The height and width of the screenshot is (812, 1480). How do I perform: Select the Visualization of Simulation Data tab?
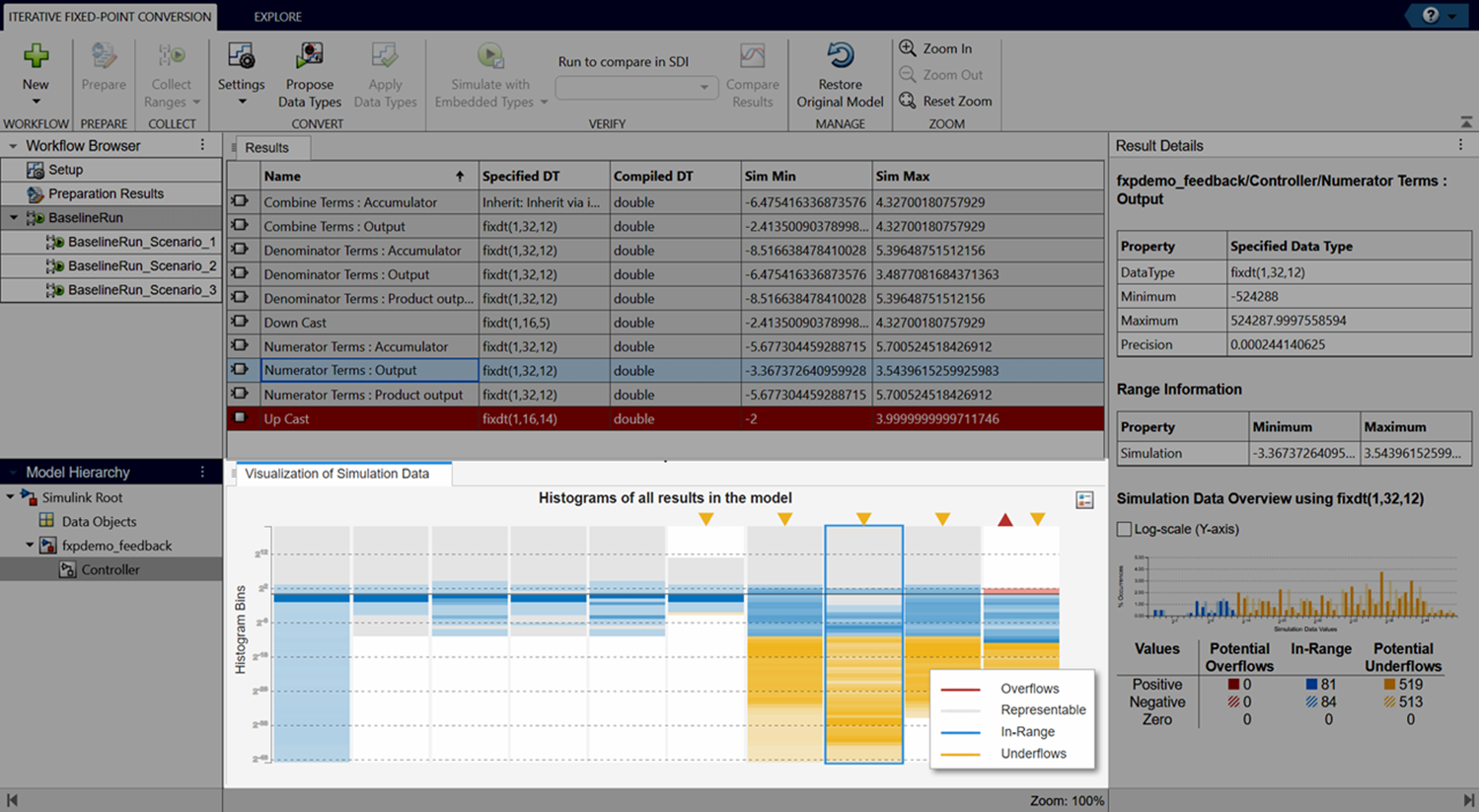click(x=336, y=474)
